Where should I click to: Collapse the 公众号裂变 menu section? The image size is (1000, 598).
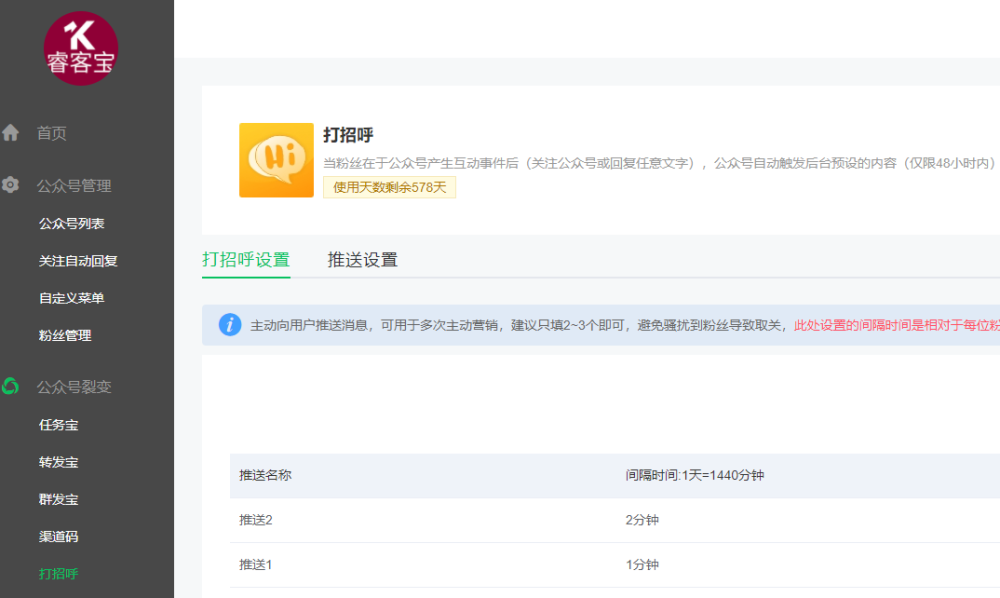(x=74, y=387)
